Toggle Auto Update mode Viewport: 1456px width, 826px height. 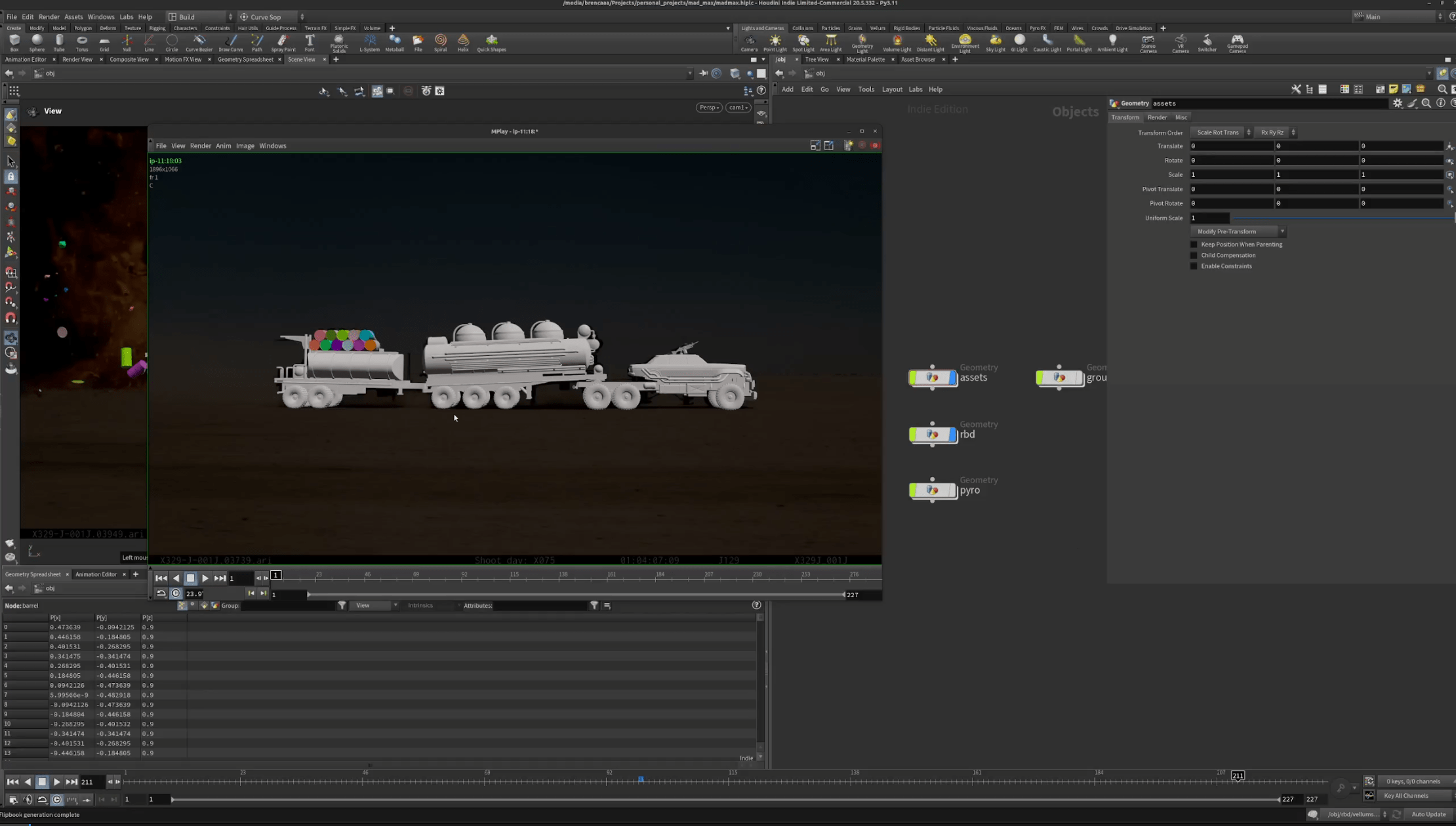1427,814
